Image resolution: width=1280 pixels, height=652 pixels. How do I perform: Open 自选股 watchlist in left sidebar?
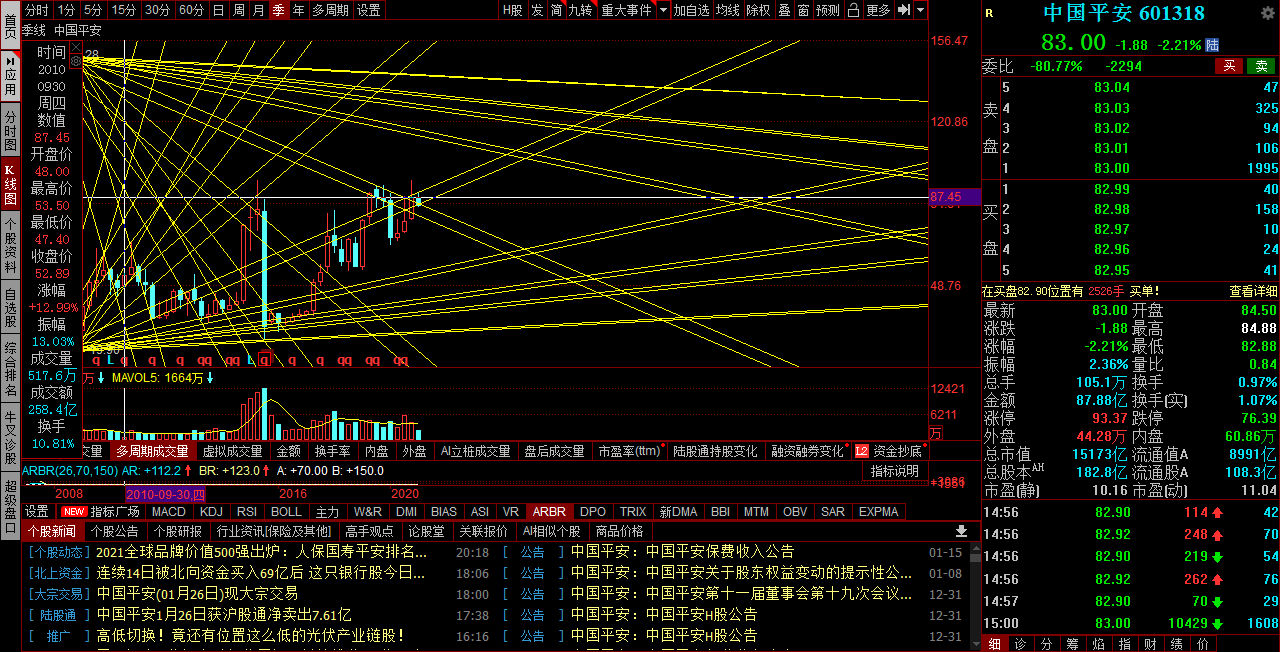(x=10, y=308)
